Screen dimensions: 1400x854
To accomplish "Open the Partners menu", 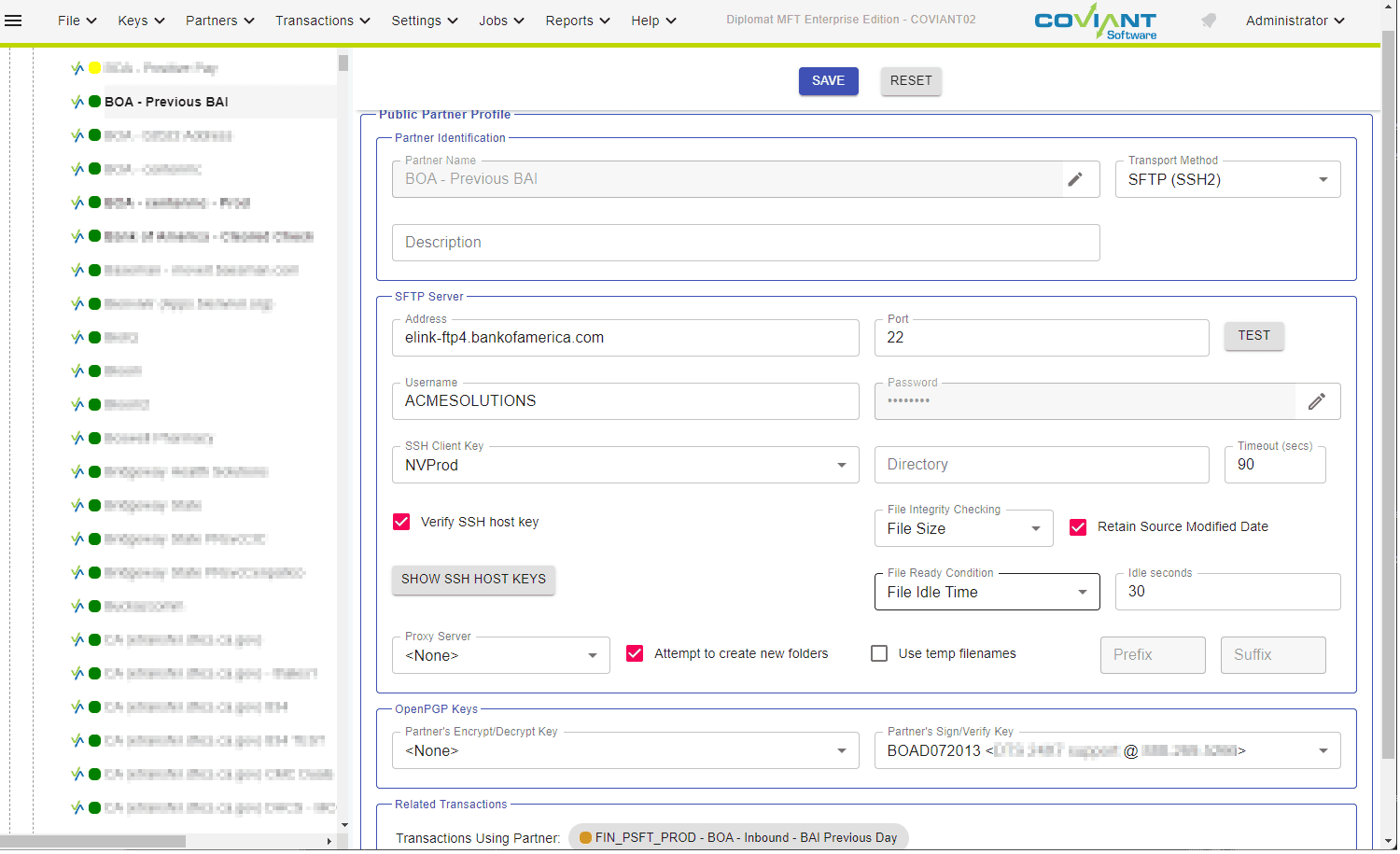I will click(x=219, y=21).
